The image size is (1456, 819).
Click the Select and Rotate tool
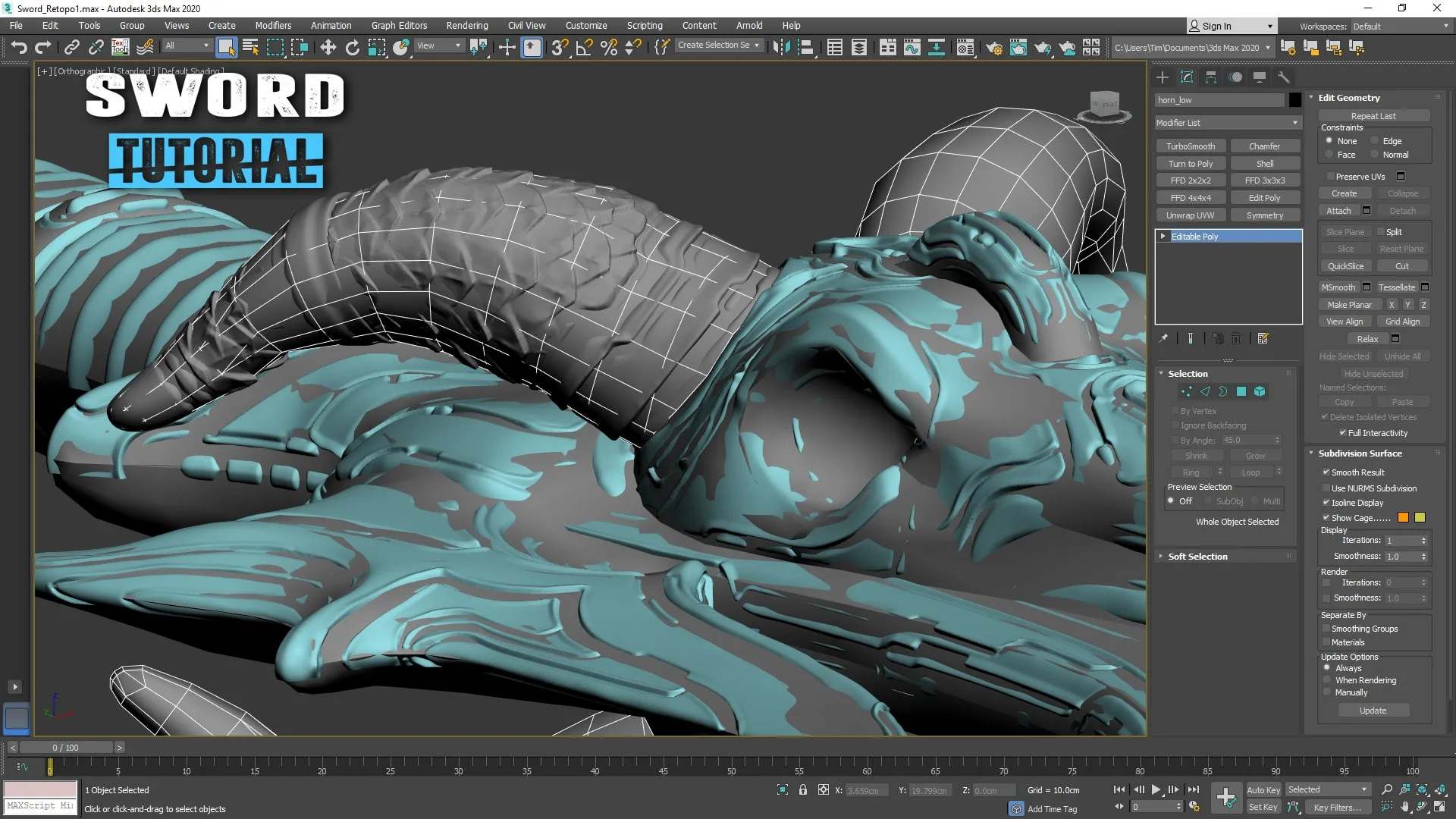tap(353, 48)
